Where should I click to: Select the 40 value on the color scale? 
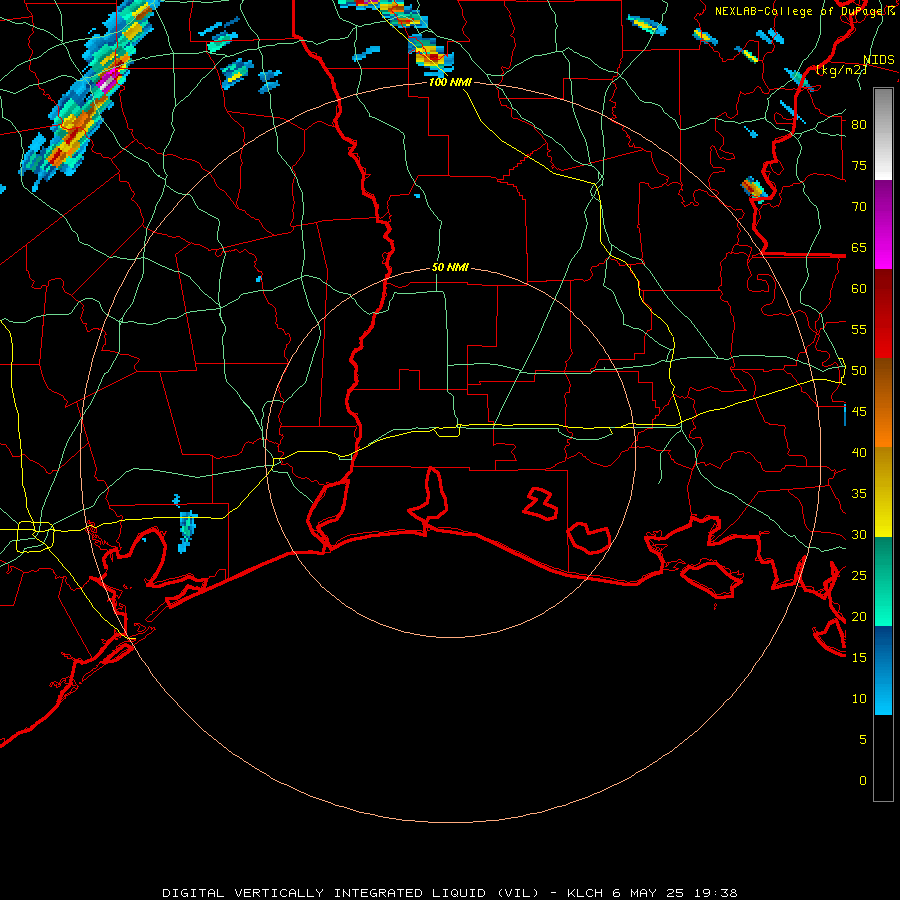tap(859, 453)
